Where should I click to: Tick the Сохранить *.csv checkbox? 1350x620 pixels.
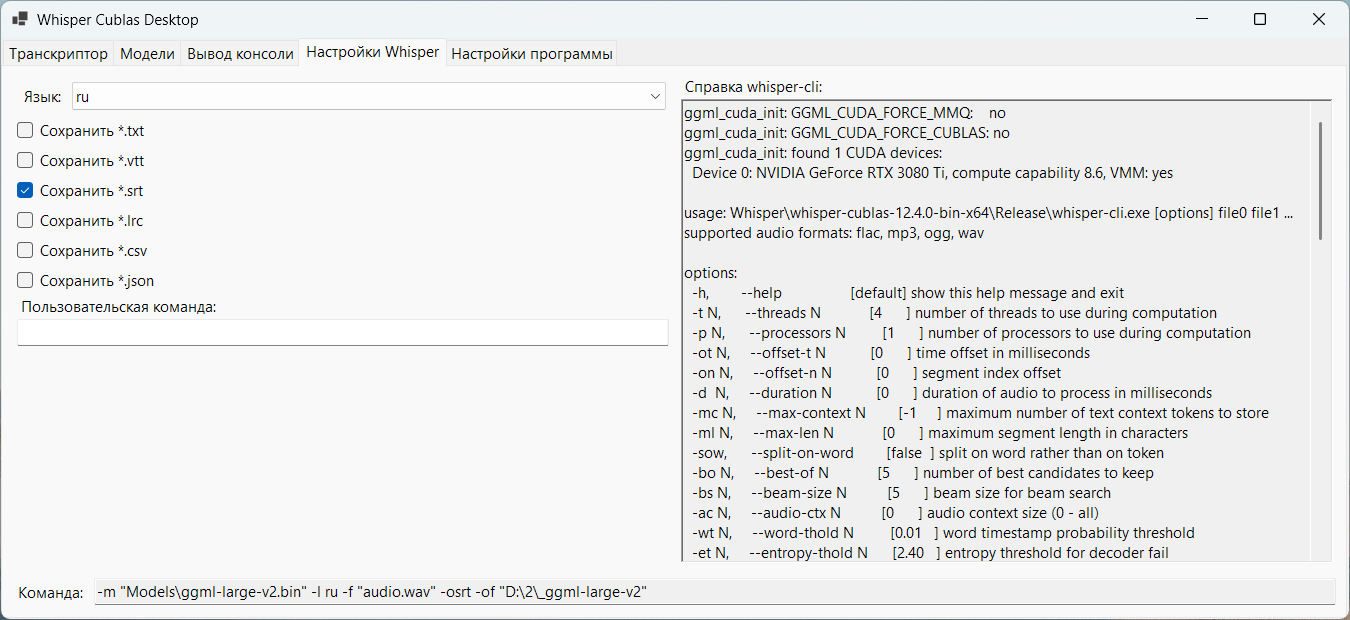[x=26, y=250]
